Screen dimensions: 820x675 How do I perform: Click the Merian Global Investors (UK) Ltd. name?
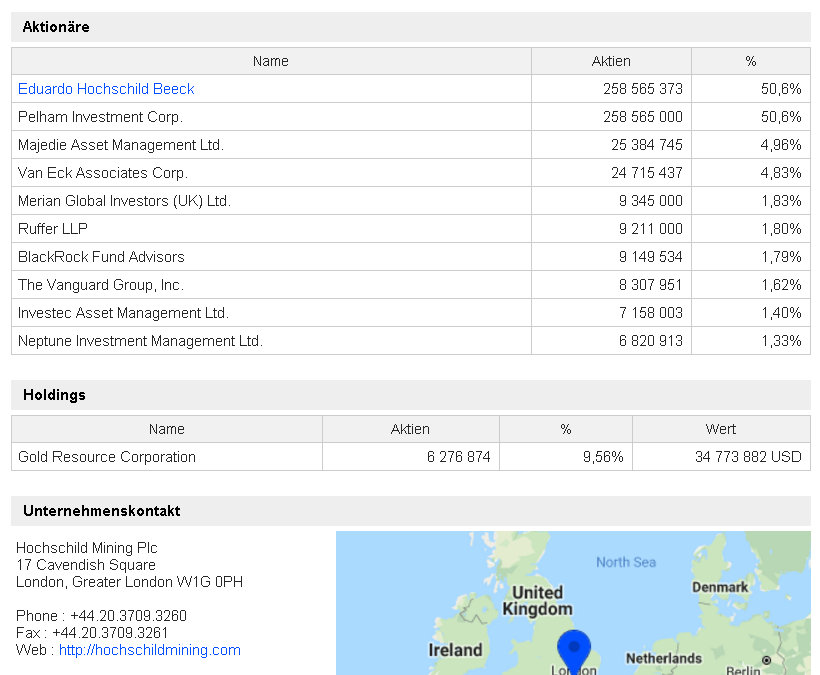point(124,201)
